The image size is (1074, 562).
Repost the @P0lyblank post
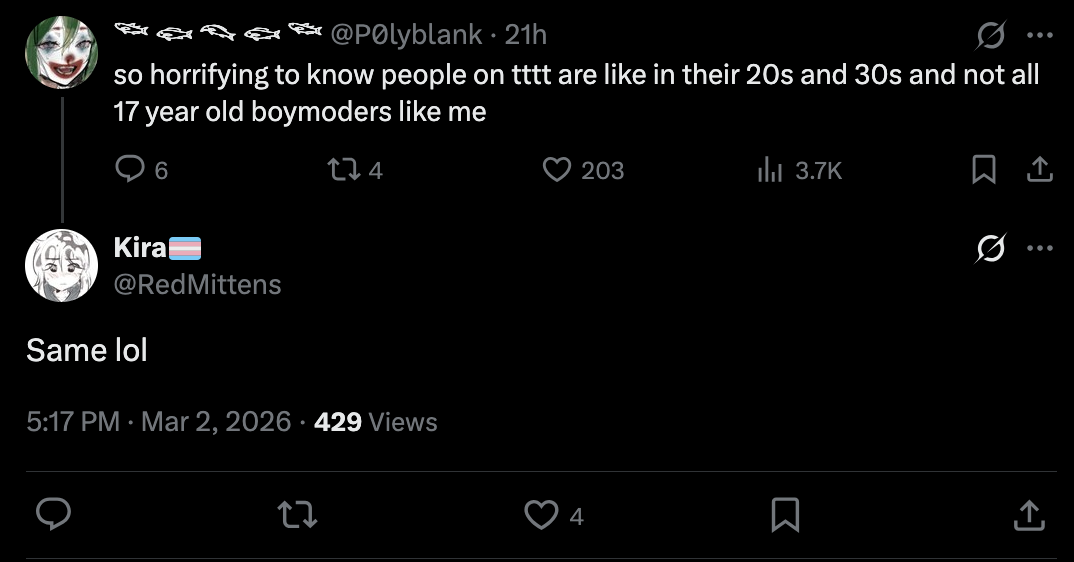click(x=343, y=171)
